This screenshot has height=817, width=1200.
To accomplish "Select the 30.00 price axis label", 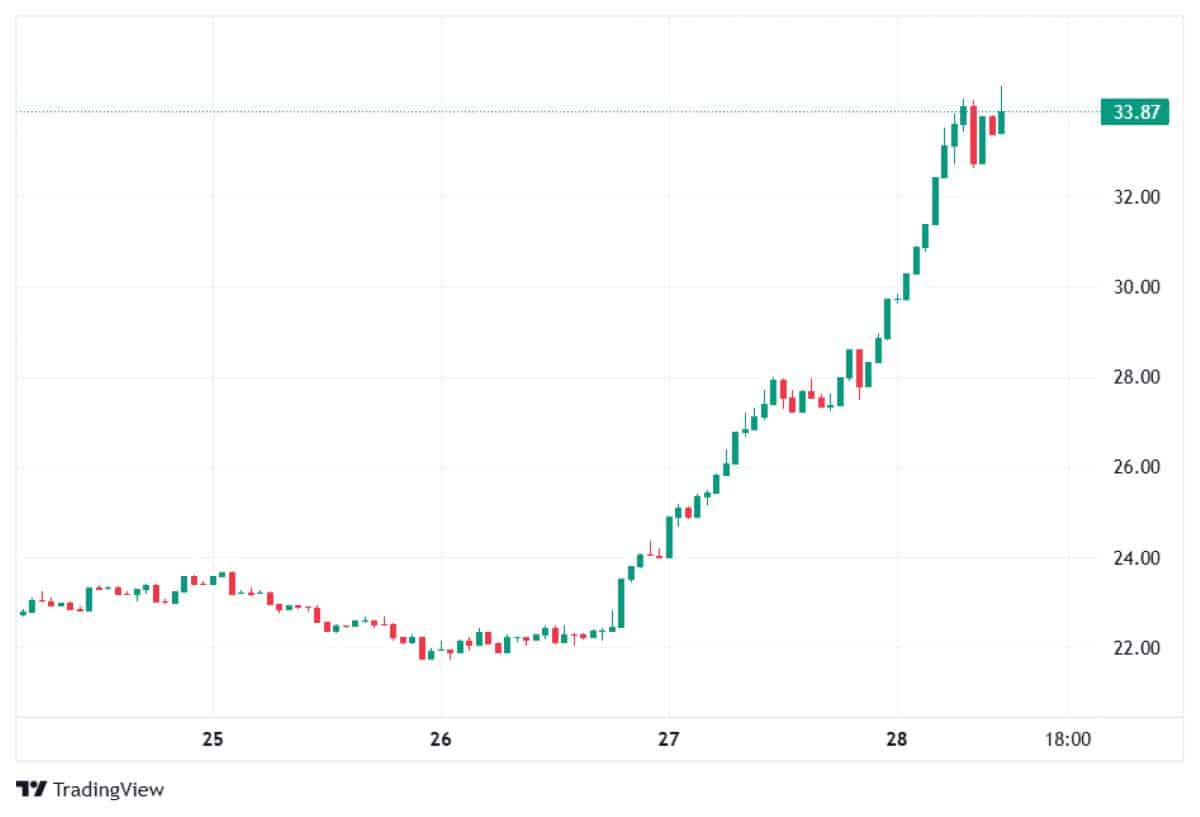I will [x=1136, y=287].
